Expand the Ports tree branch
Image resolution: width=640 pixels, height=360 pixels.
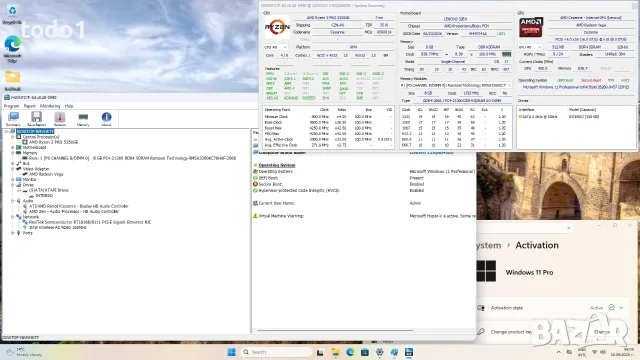click(13, 233)
